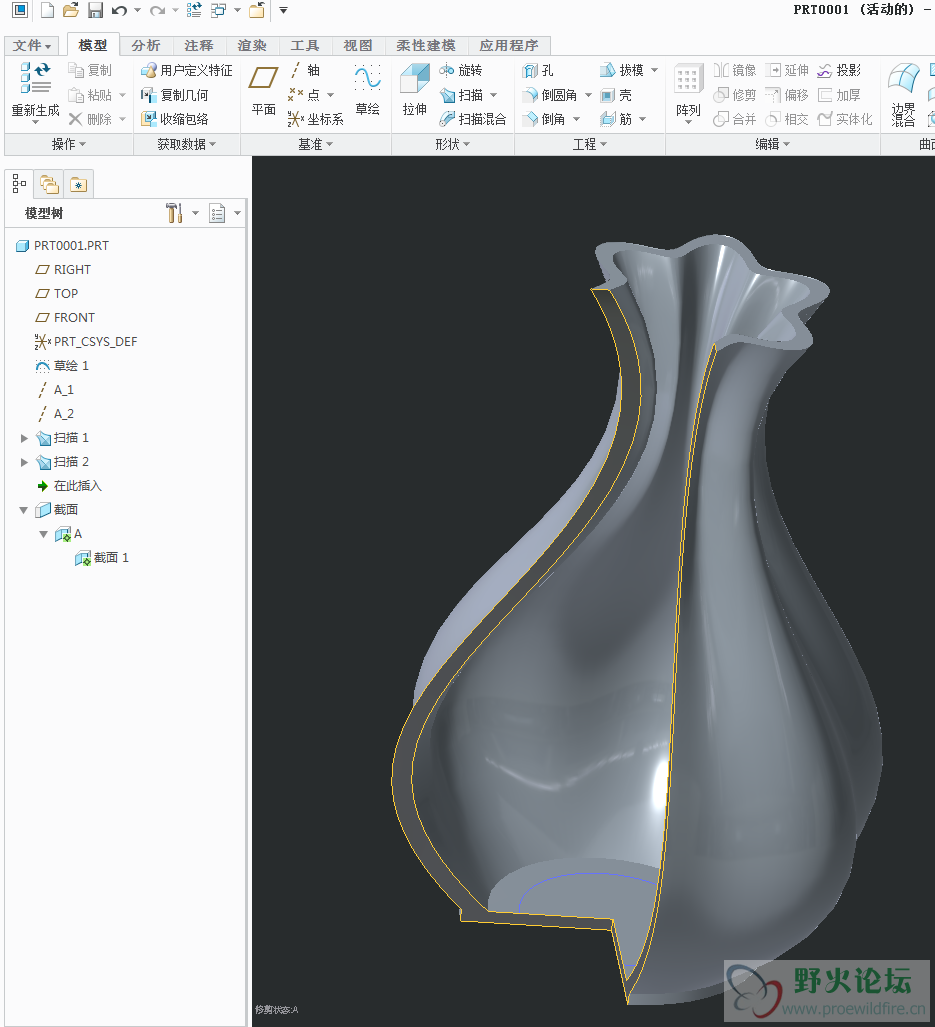The image size is (935, 1027).
Task: Open the 文件 menu
Action: pyautogui.click(x=32, y=46)
